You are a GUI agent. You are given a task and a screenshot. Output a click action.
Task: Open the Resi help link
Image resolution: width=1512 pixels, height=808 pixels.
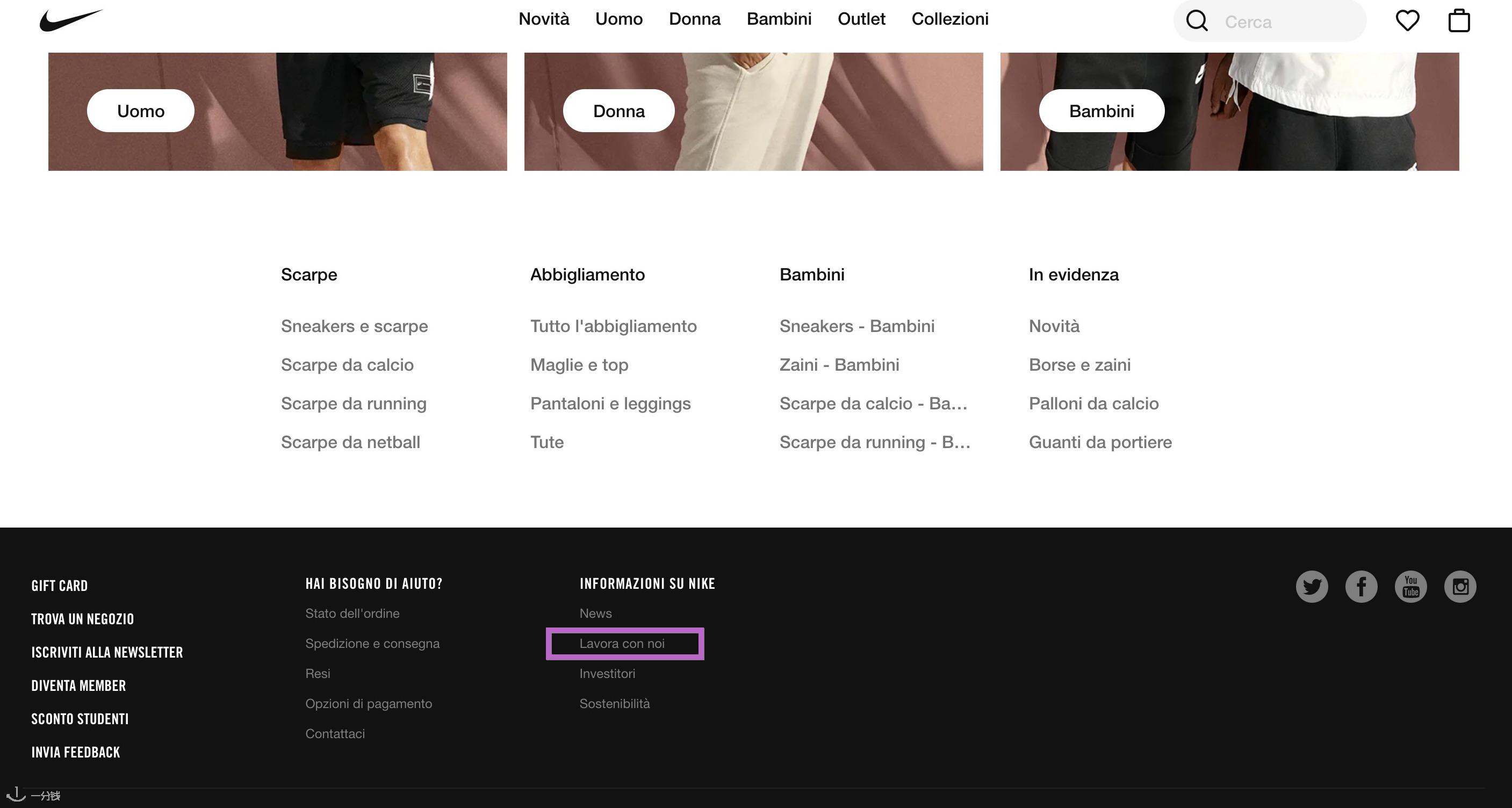tap(318, 674)
